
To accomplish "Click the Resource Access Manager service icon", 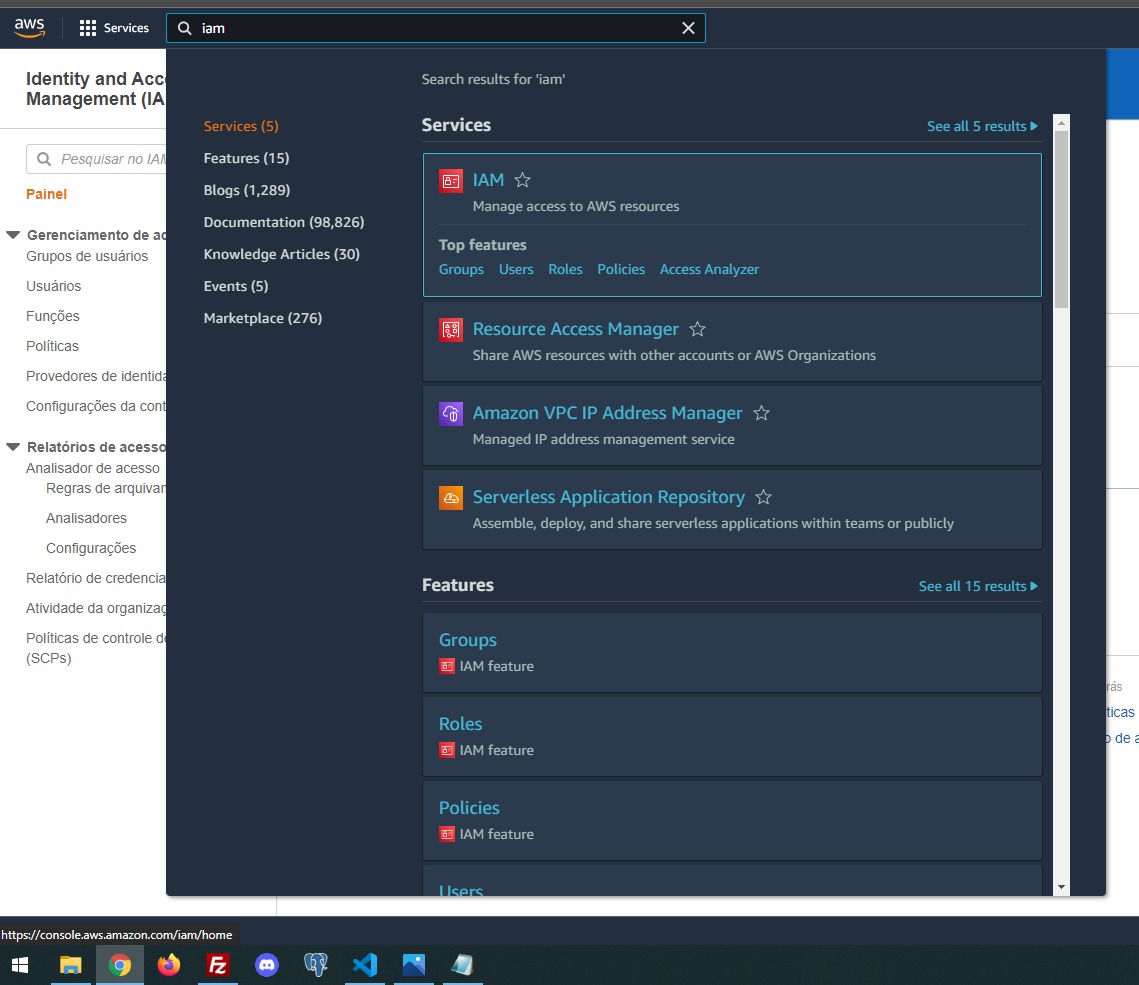I will pyautogui.click(x=451, y=330).
